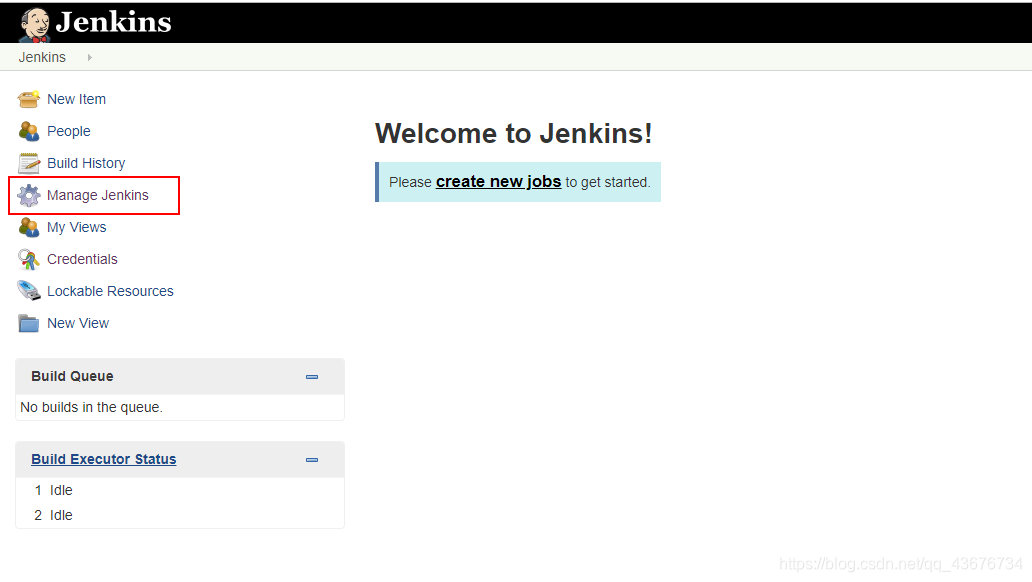Open the Build History link
The height and width of the screenshot is (582, 1032).
coord(86,163)
